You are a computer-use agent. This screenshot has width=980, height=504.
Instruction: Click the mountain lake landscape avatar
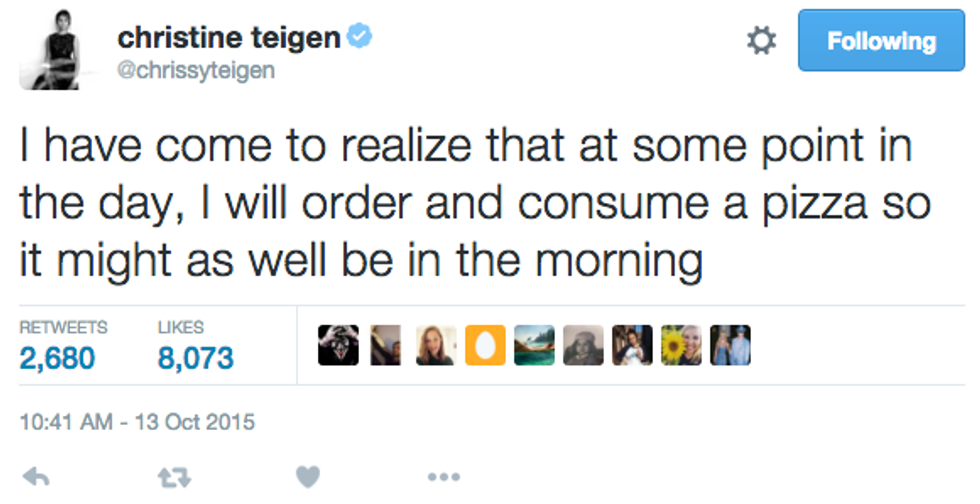(x=533, y=345)
